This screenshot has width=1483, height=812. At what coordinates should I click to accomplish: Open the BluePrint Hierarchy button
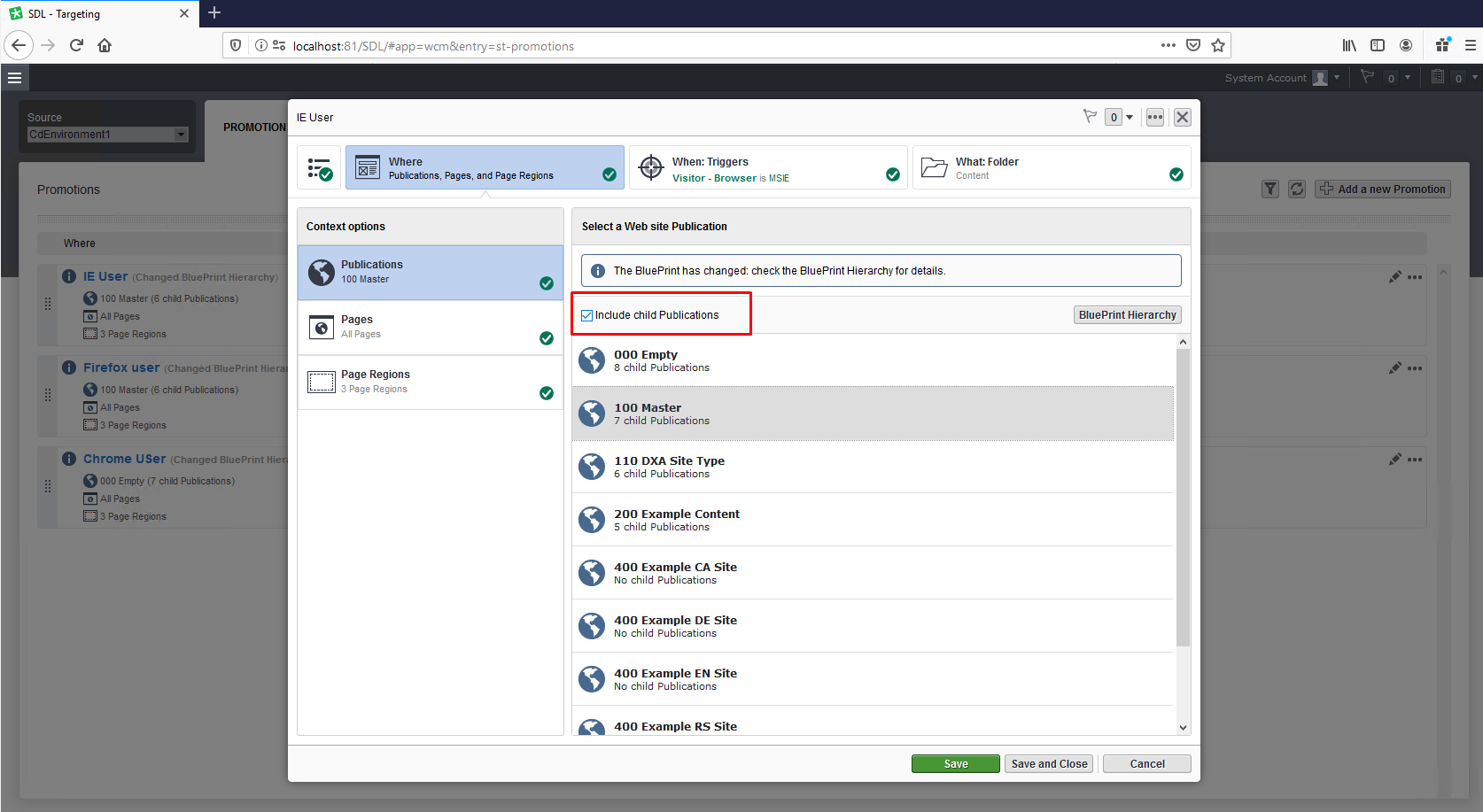(x=1127, y=315)
